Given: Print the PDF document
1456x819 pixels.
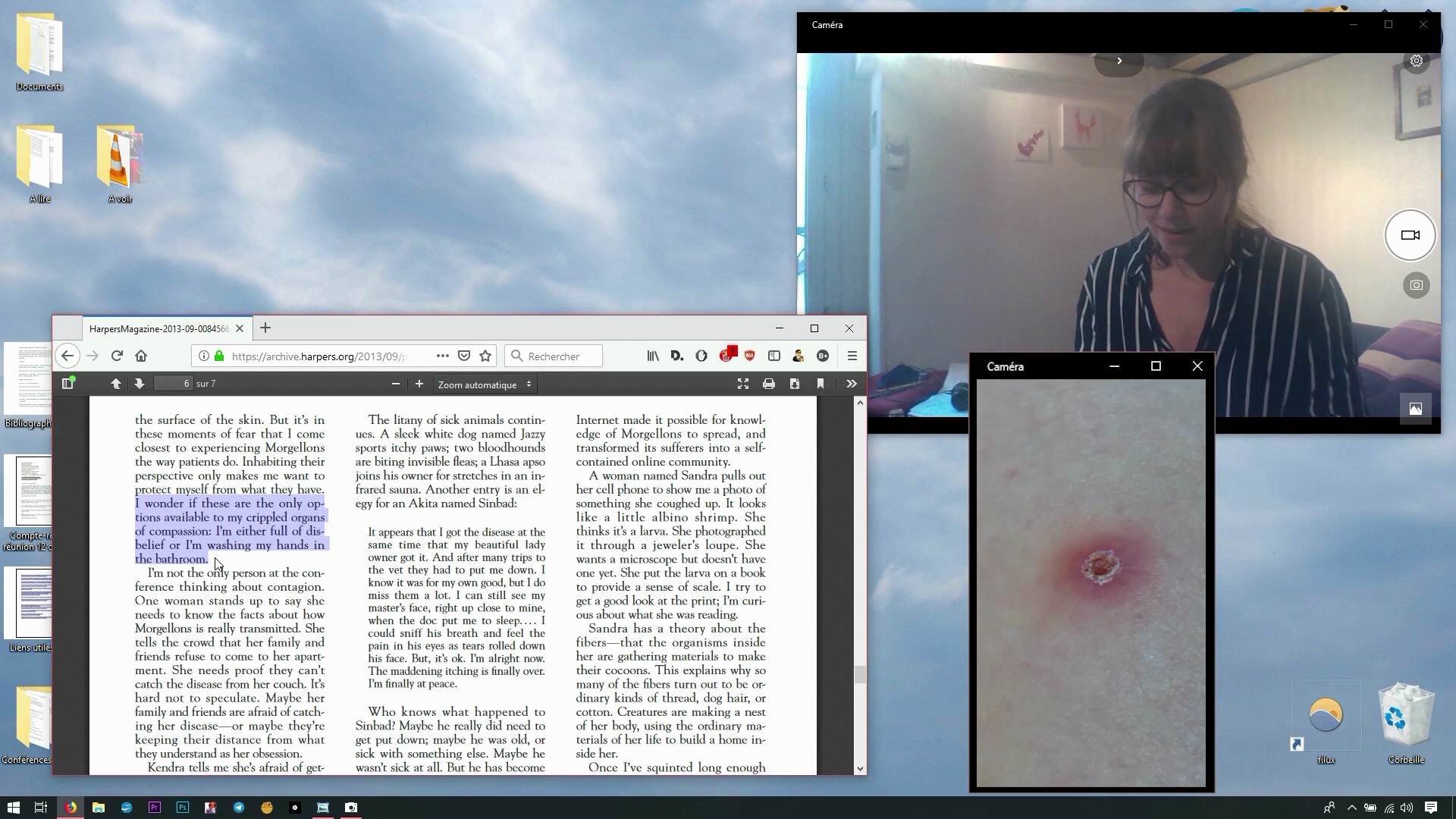Looking at the screenshot, I should (769, 384).
